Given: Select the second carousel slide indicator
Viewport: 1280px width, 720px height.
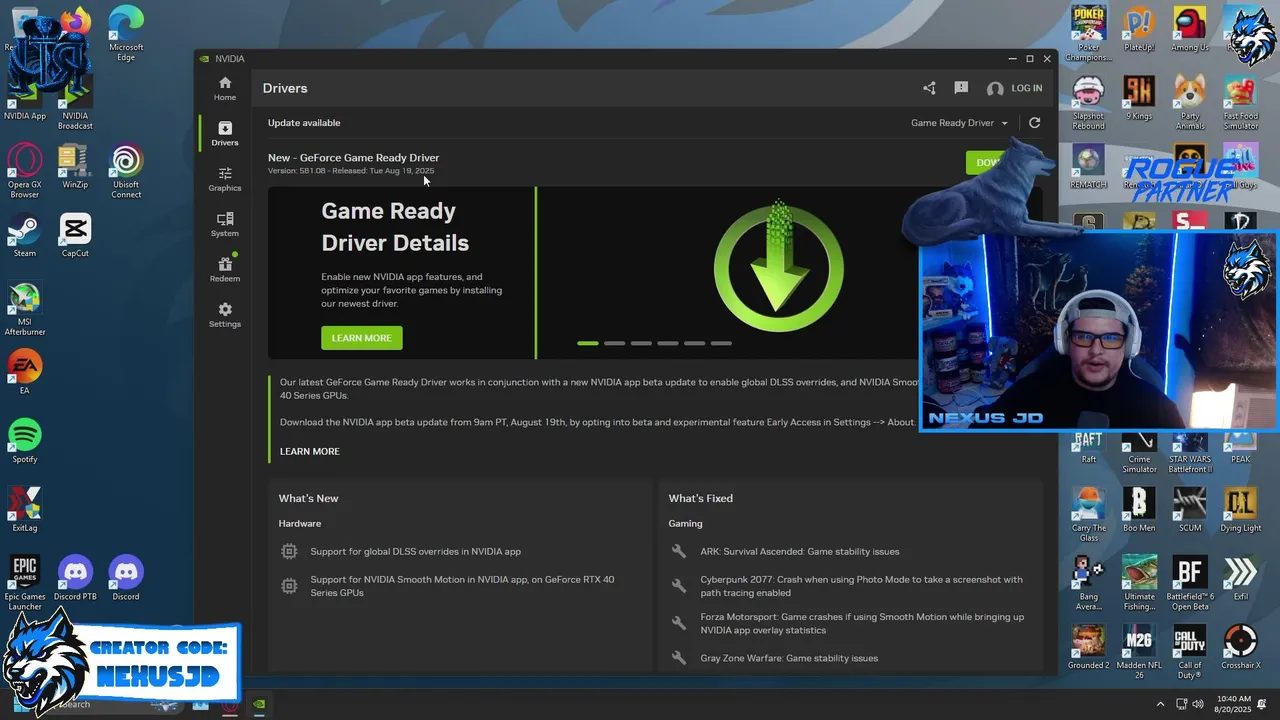Looking at the screenshot, I should (614, 343).
